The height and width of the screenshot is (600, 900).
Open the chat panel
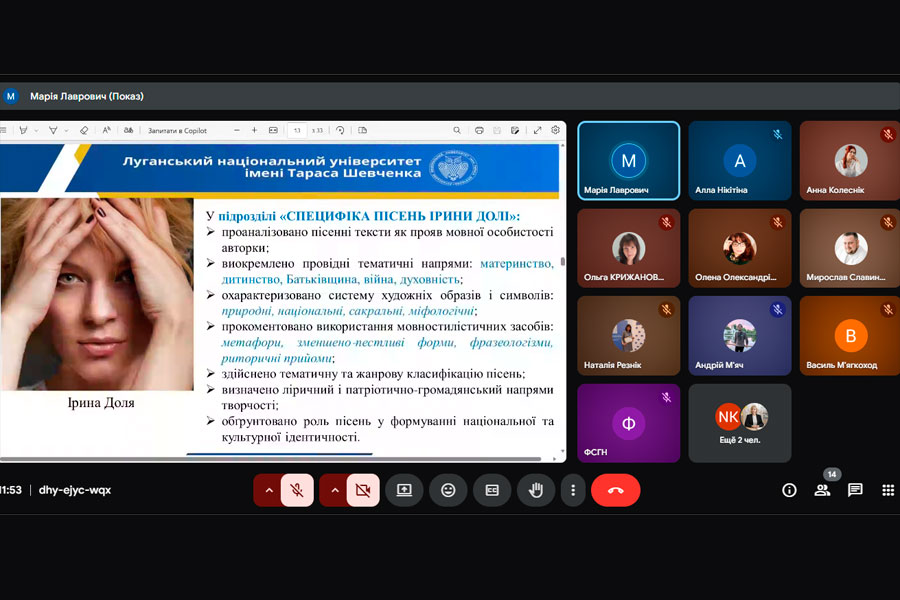point(855,490)
